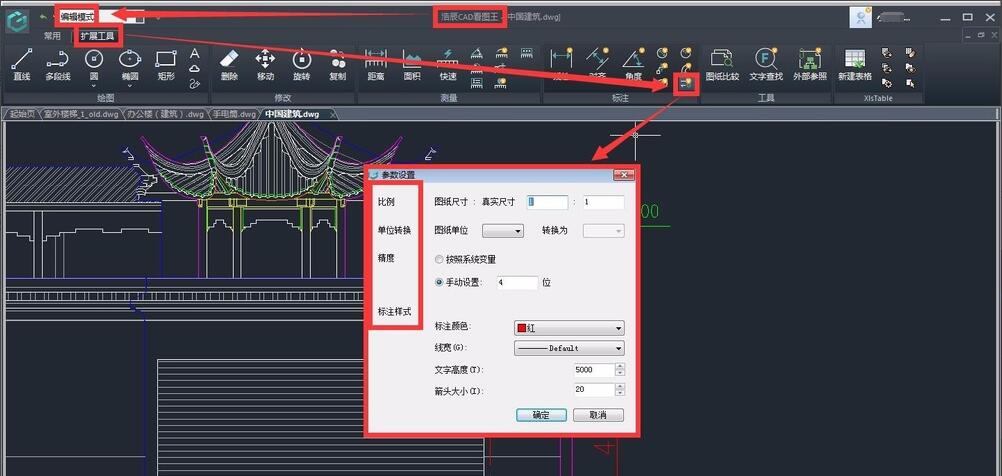
Task: Open the annotation 参数设置 settings icon
Action: coord(686,83)
